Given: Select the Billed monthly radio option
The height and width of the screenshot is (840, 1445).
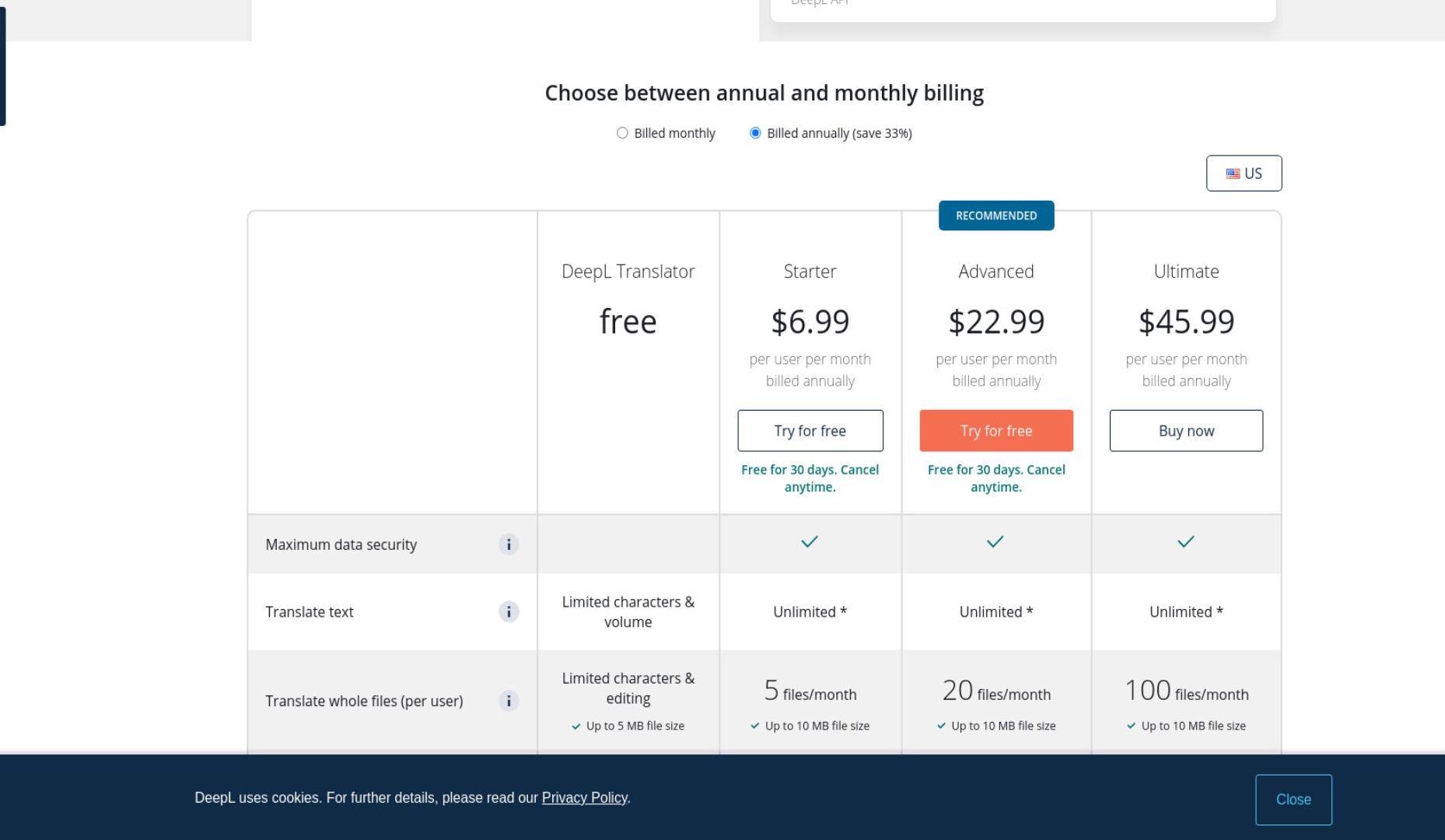Looking at the screenshot, I should tap(622, 133).
